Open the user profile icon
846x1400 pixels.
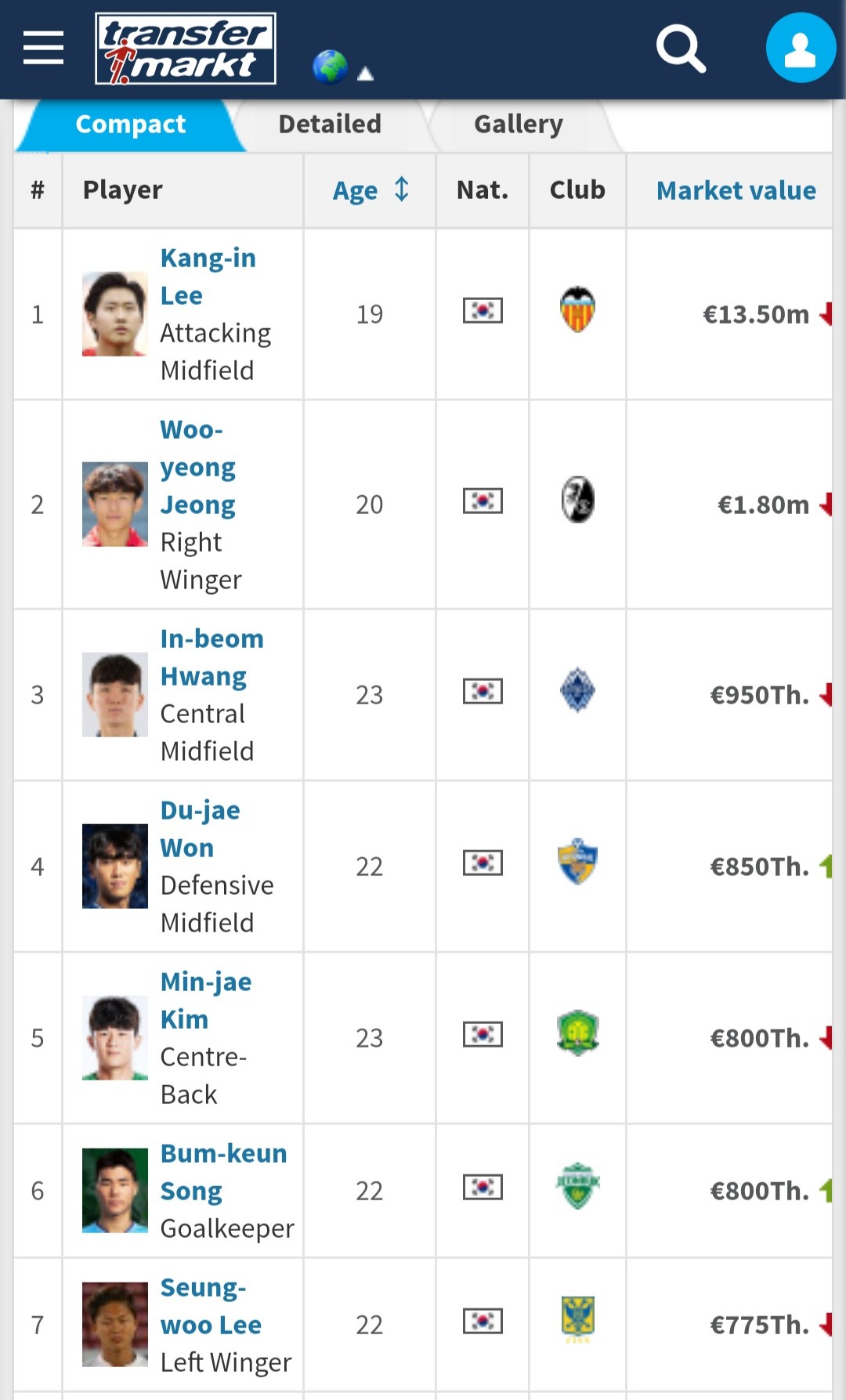pos(801,49)
